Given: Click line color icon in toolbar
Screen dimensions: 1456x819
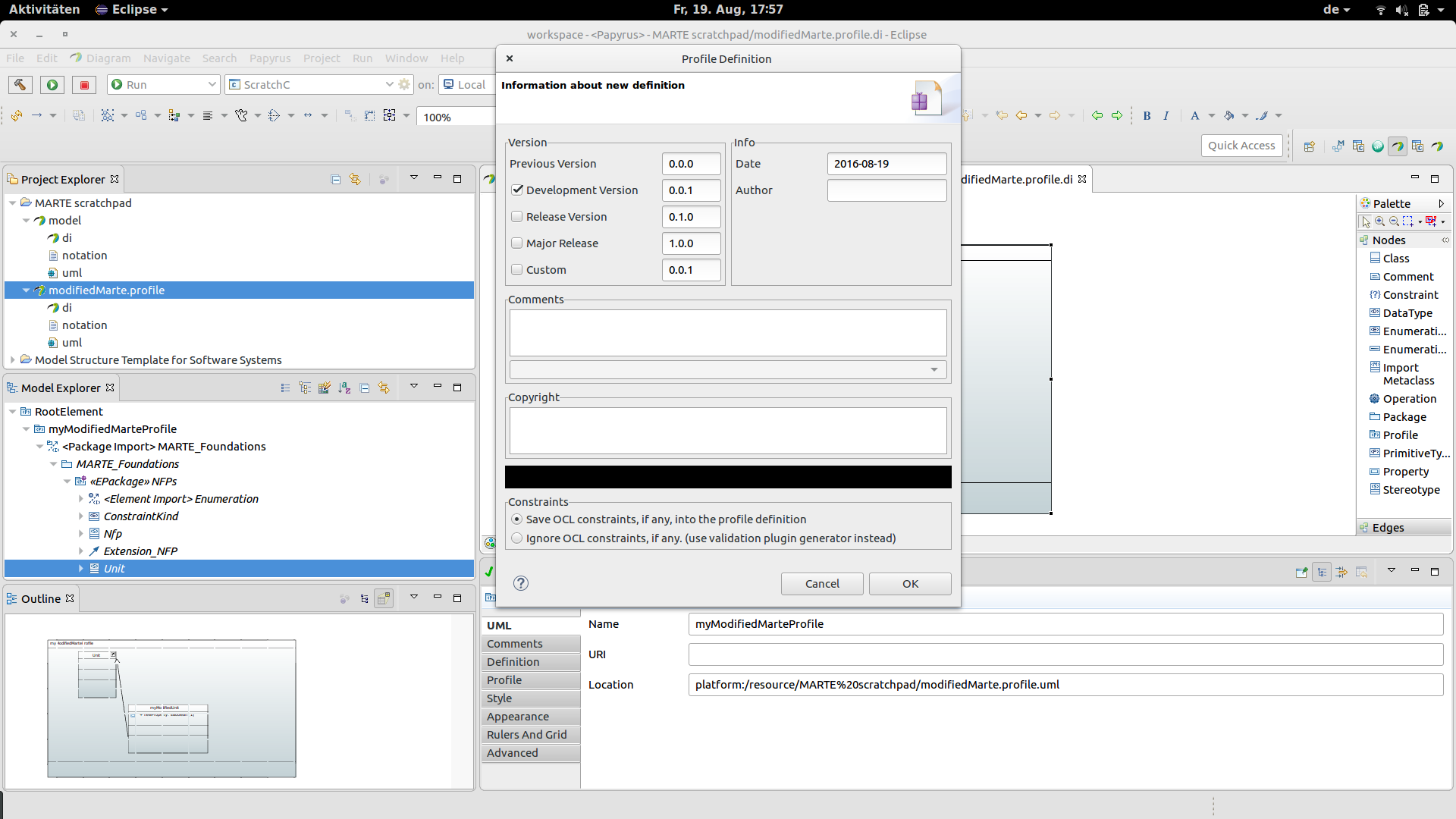Looking at the screenshot, I should tap(1262, 116).
